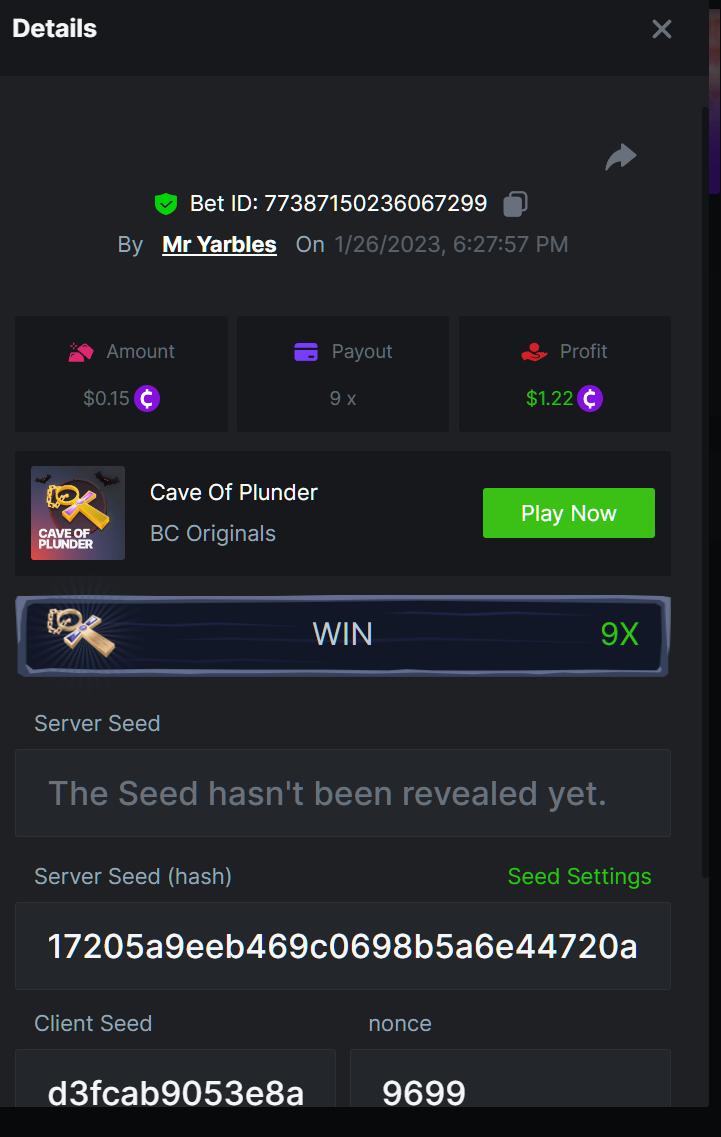
Task: Click the Payout card icon
Action: (x=306, y=352)
